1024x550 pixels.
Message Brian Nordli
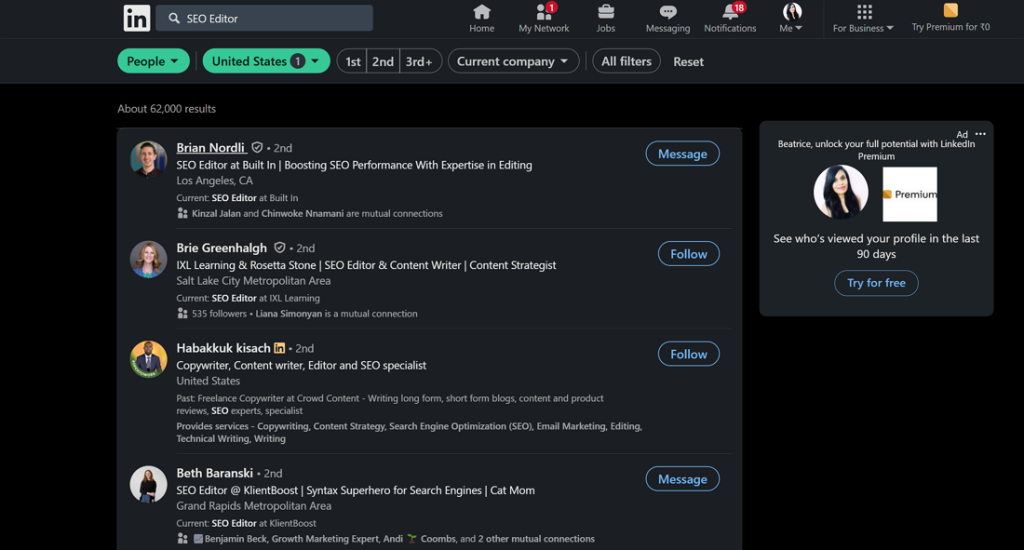pyautogui.click(x=682, y=154)
